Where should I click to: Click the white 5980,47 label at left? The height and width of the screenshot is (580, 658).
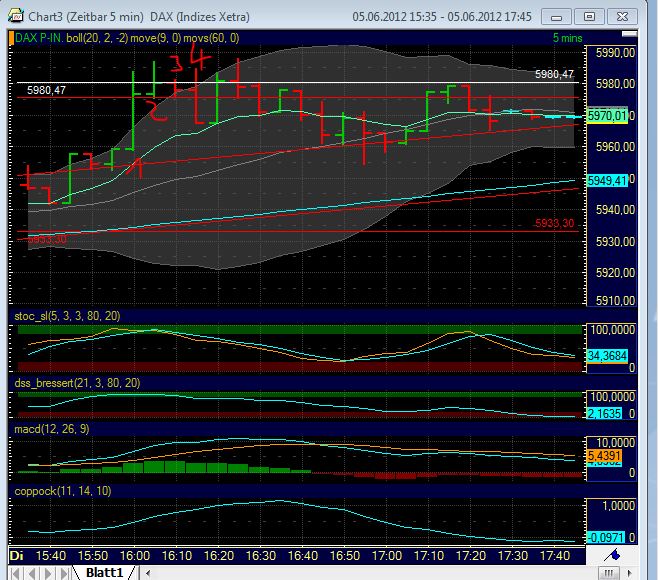(46, 90)
